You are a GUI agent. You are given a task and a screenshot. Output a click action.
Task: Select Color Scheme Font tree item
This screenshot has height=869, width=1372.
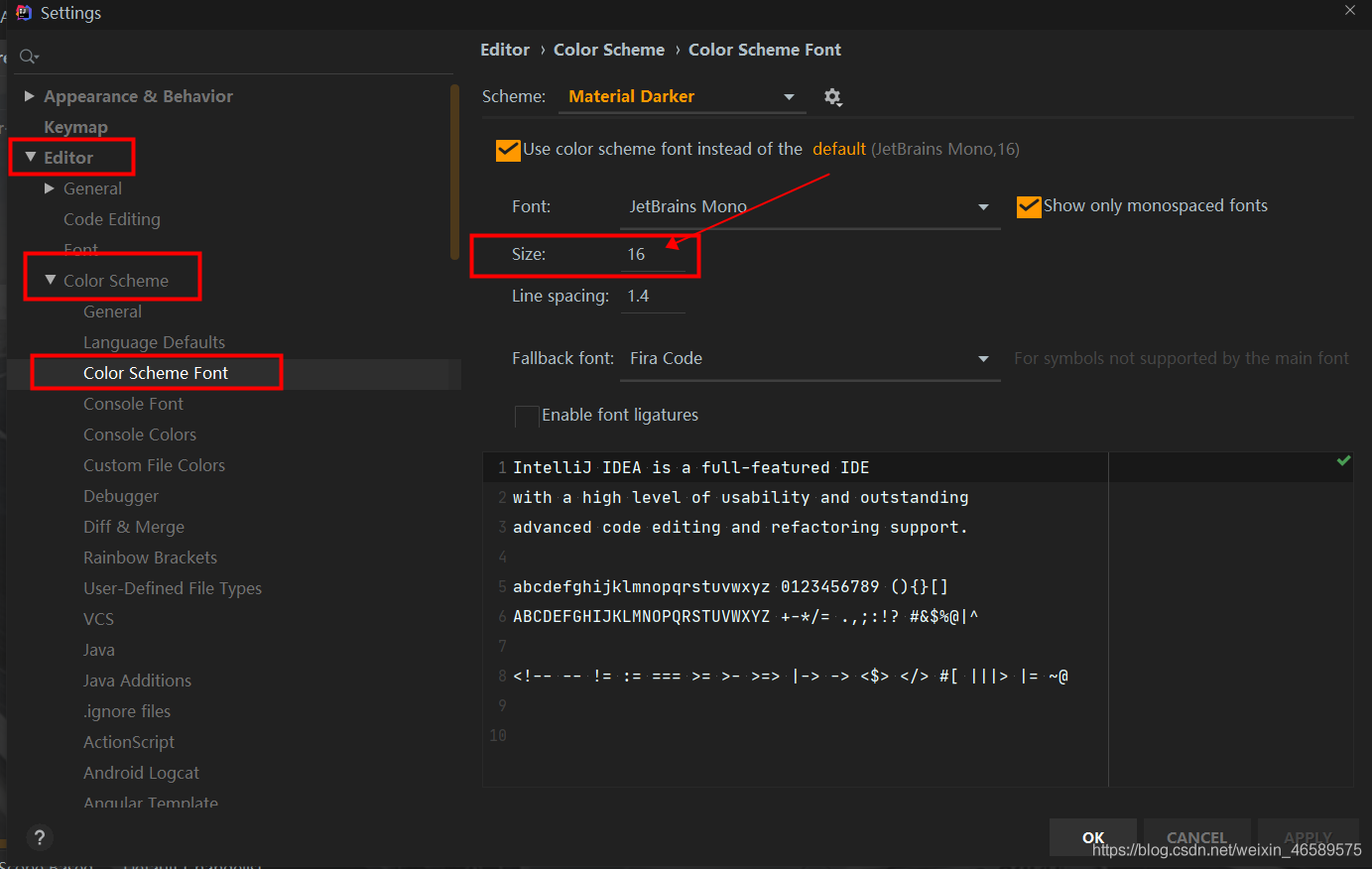coord(156,373)
